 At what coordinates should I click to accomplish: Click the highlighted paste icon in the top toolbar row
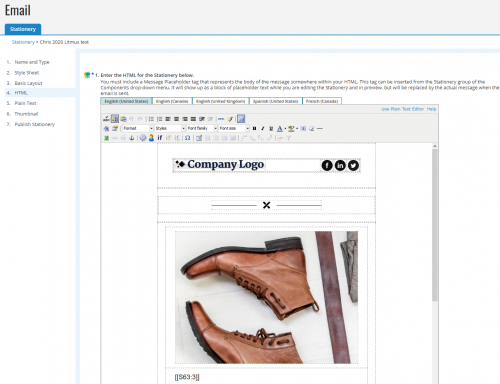click(115, 119)
